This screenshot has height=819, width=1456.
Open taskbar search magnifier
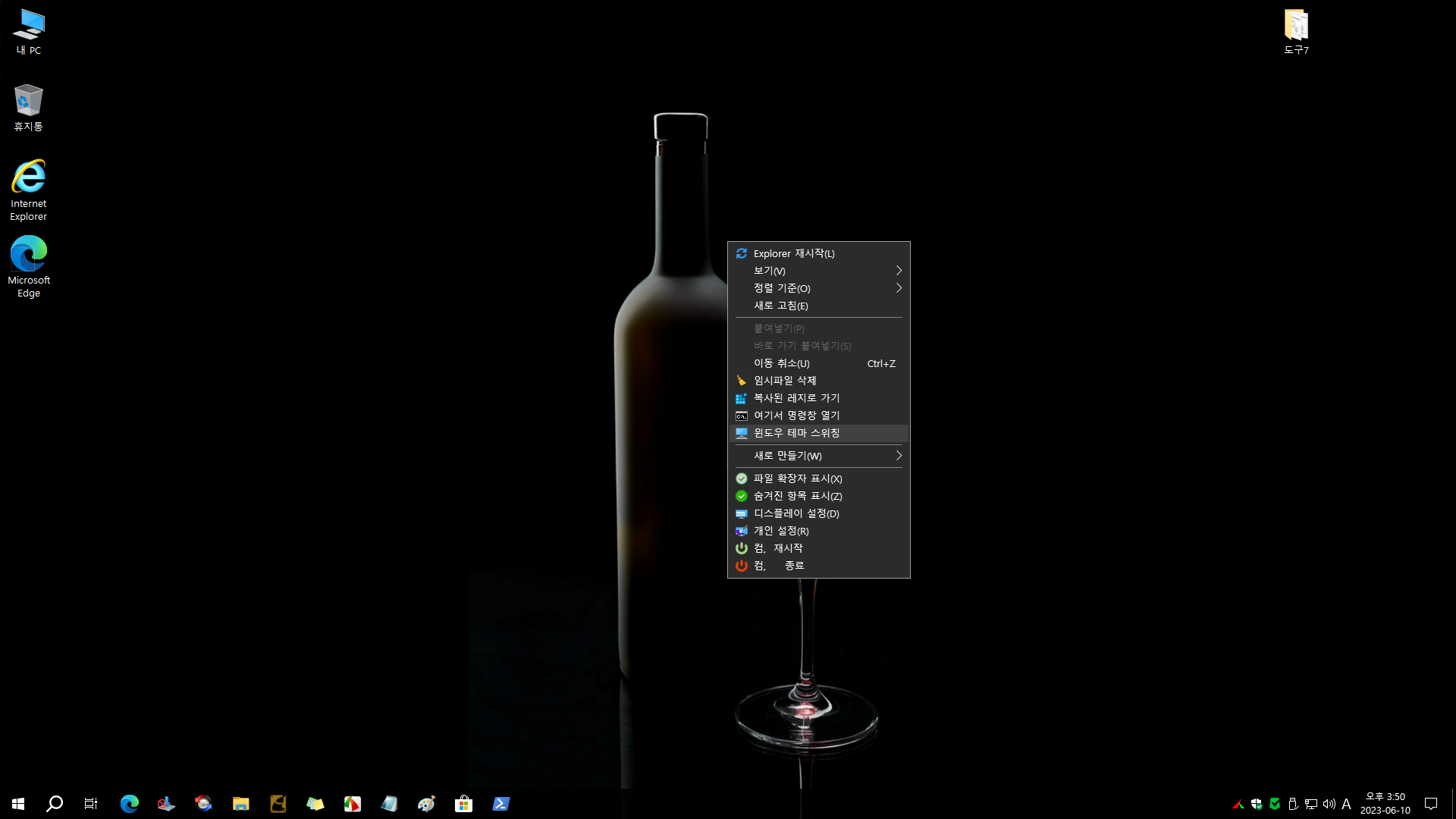(x=55, y=804)
